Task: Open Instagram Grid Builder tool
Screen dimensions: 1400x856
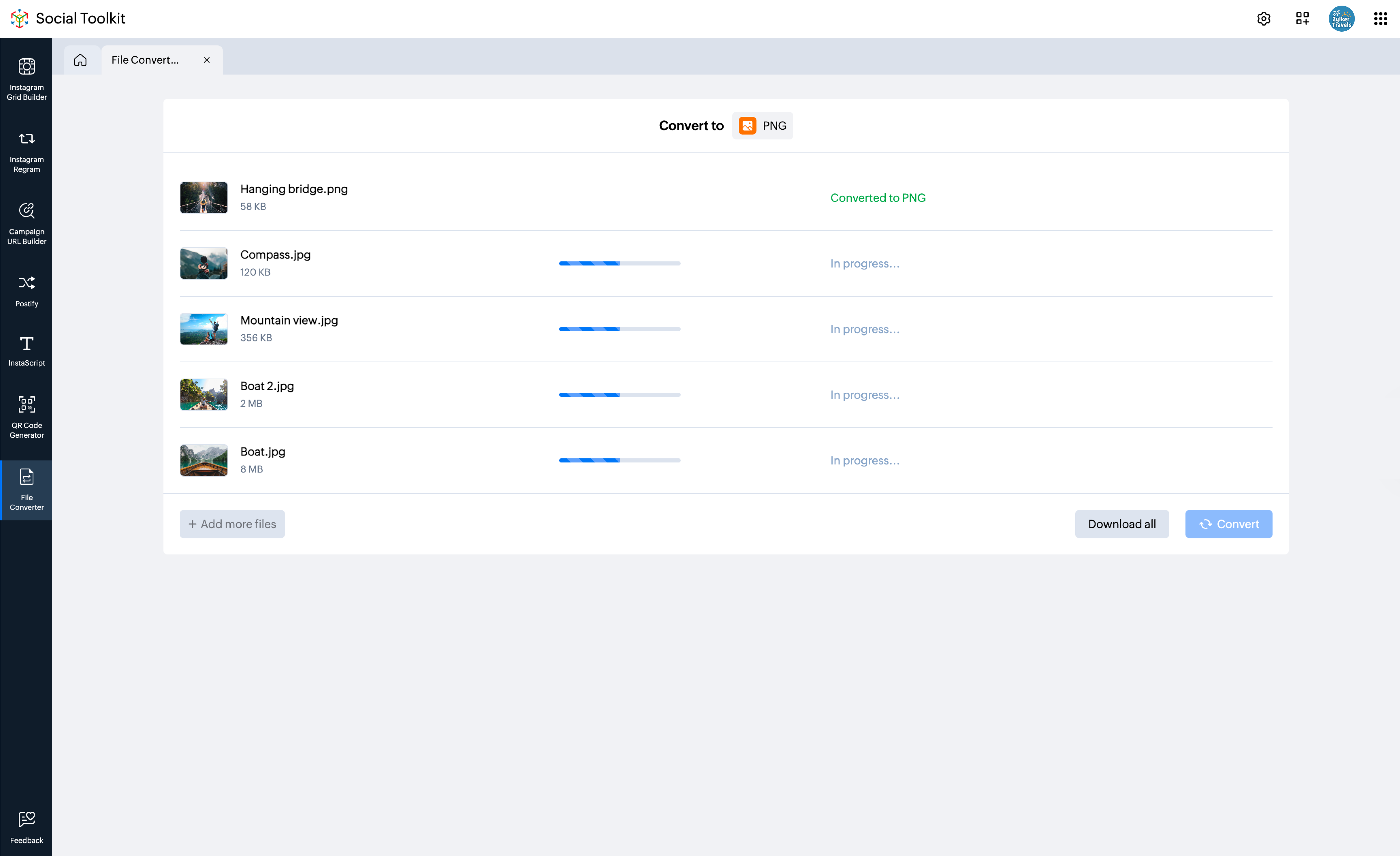Action: point(26,79)
